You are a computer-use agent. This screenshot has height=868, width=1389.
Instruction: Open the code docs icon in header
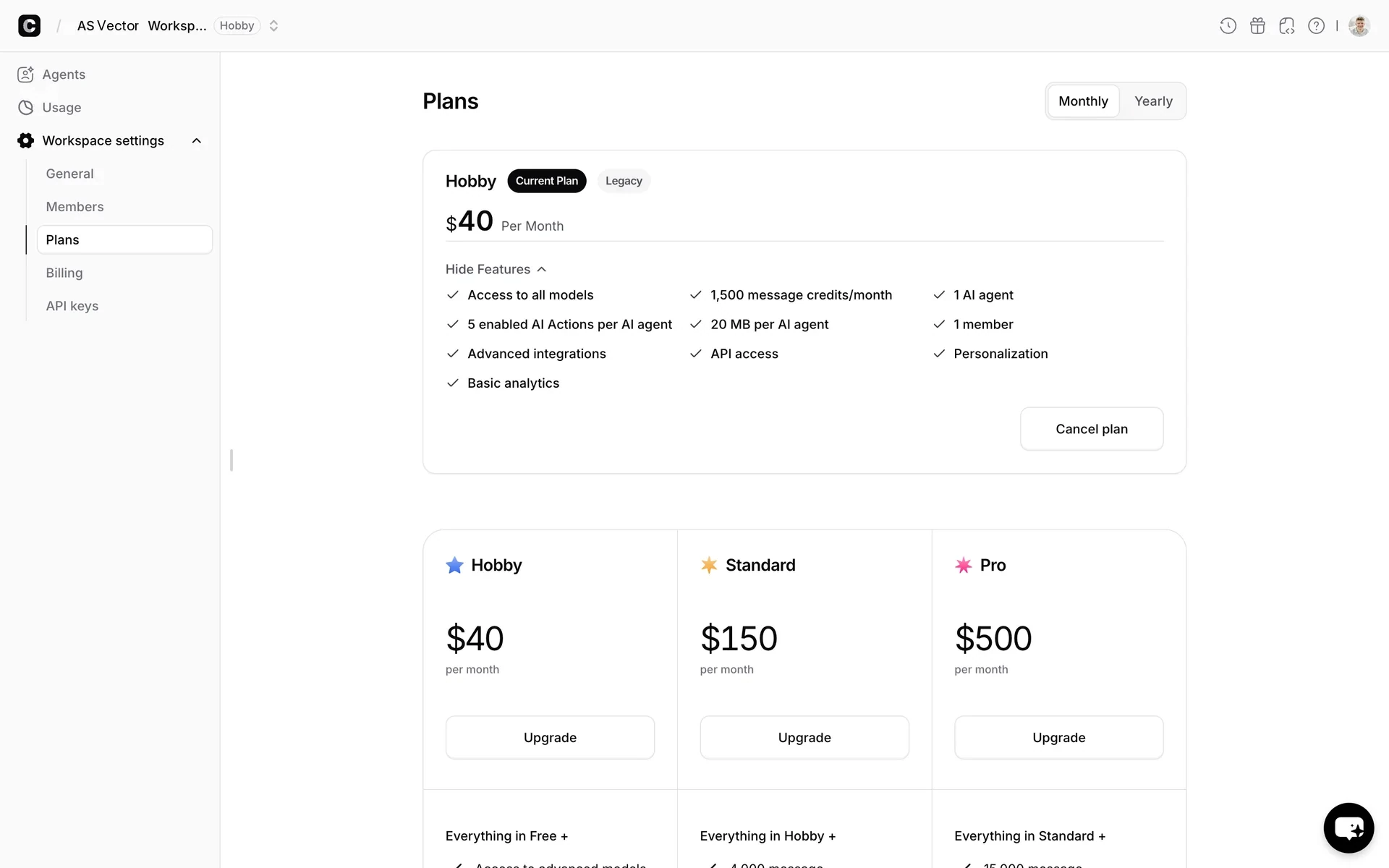(x=1287, y=26)
